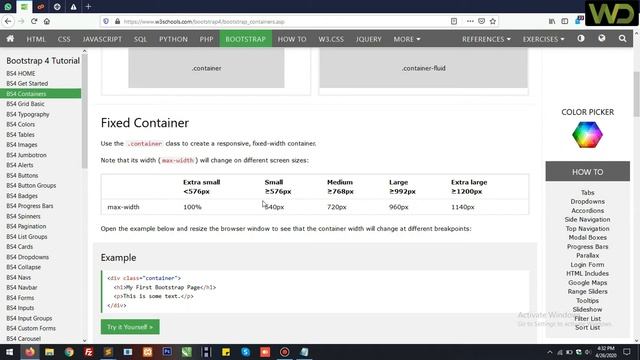Reload the page with refresh icon
Image resolution: width=640 pixels, height=360 pixels.
(x=34, y=21)
